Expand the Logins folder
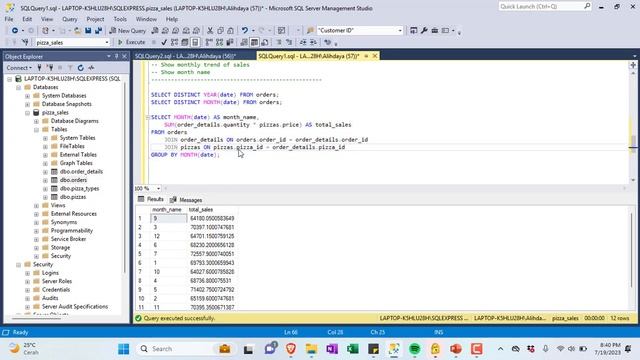Viewport: 640px width, 360px height. tap(27, 273)
